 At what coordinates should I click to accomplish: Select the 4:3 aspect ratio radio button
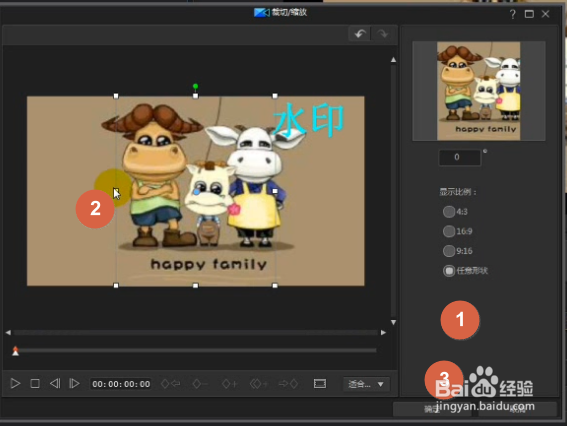pos(449,212)
